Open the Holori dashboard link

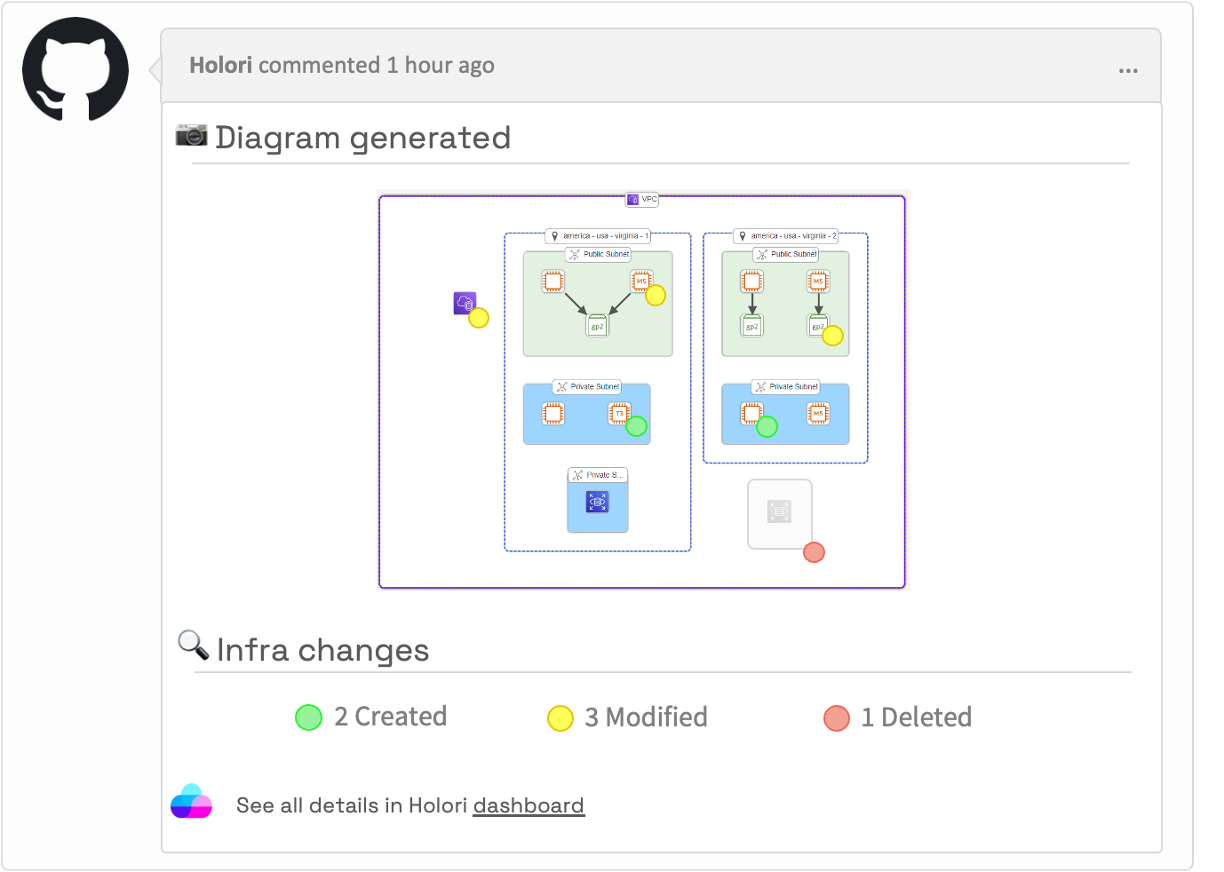[x=528, y=805]
